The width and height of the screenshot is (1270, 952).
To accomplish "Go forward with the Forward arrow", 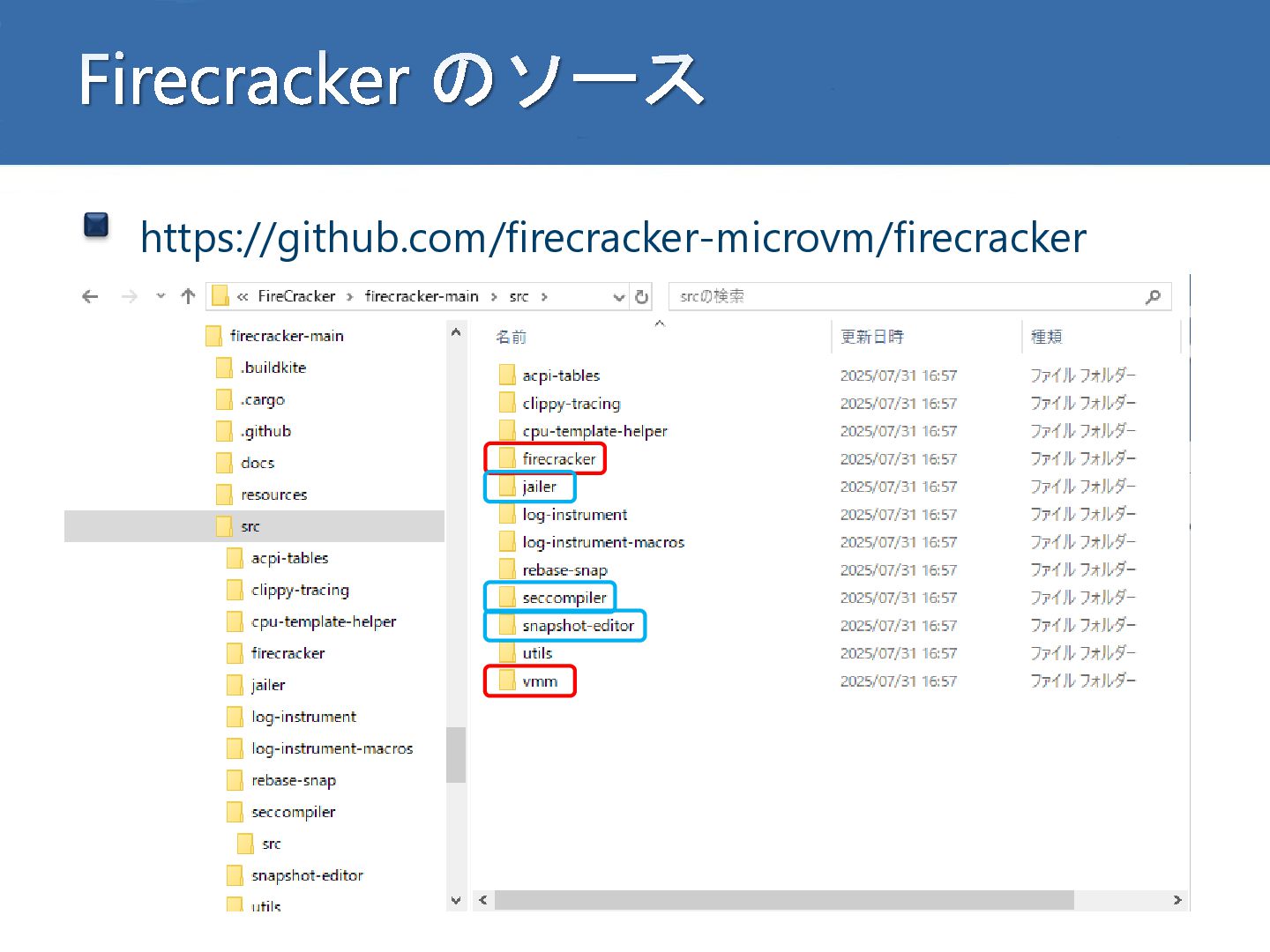I will pos(129,297).
